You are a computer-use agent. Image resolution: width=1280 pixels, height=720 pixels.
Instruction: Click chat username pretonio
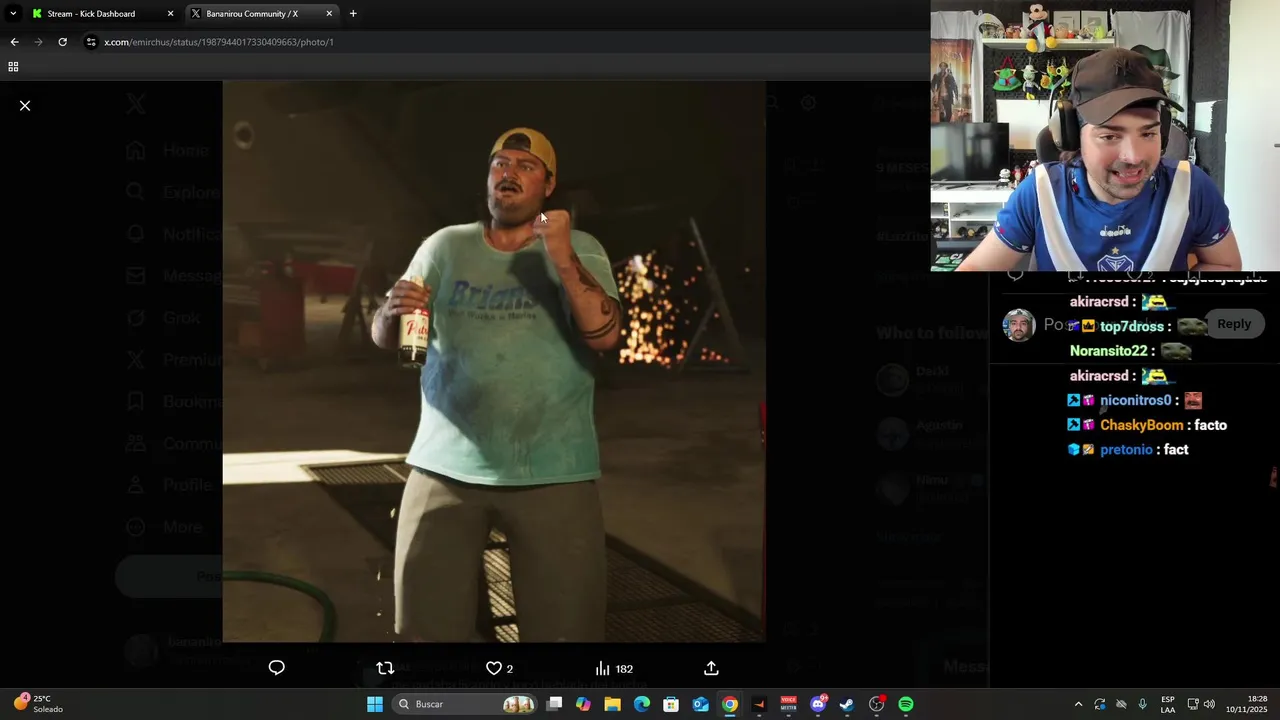click(x=1126, y=450)
